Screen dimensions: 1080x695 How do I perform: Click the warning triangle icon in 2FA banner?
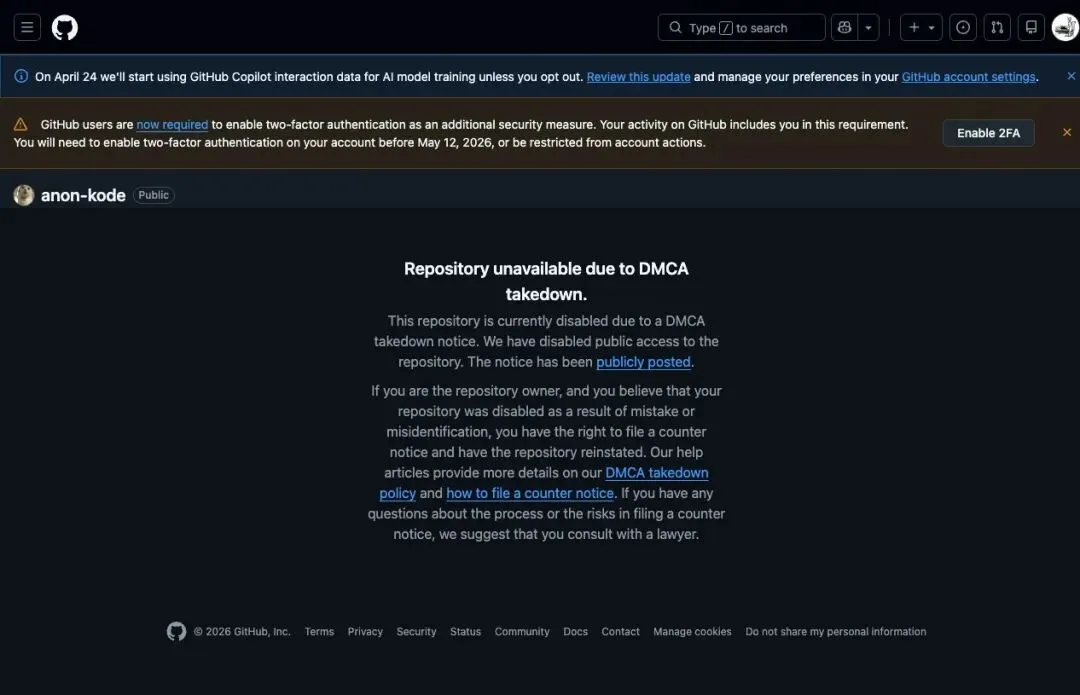pos(21,124)
